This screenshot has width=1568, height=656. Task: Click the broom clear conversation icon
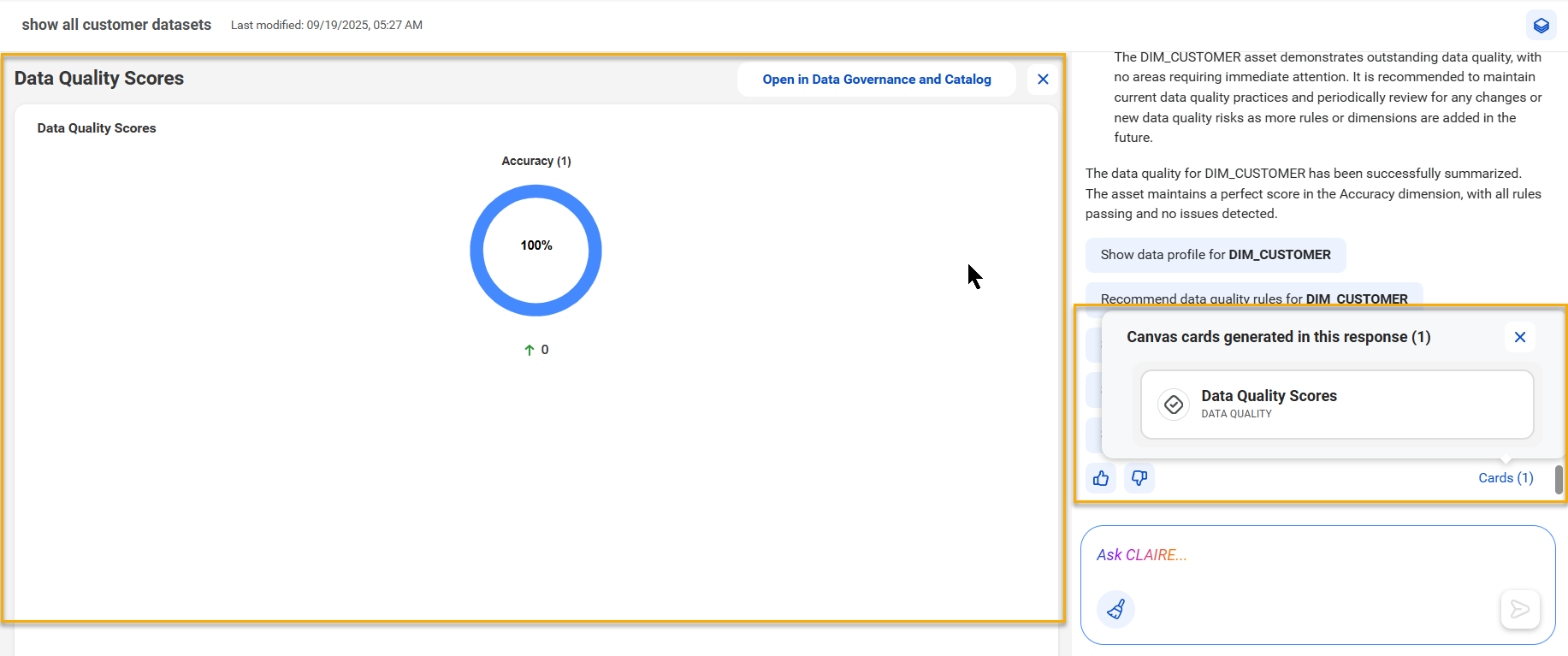(x=1115, y=609)
